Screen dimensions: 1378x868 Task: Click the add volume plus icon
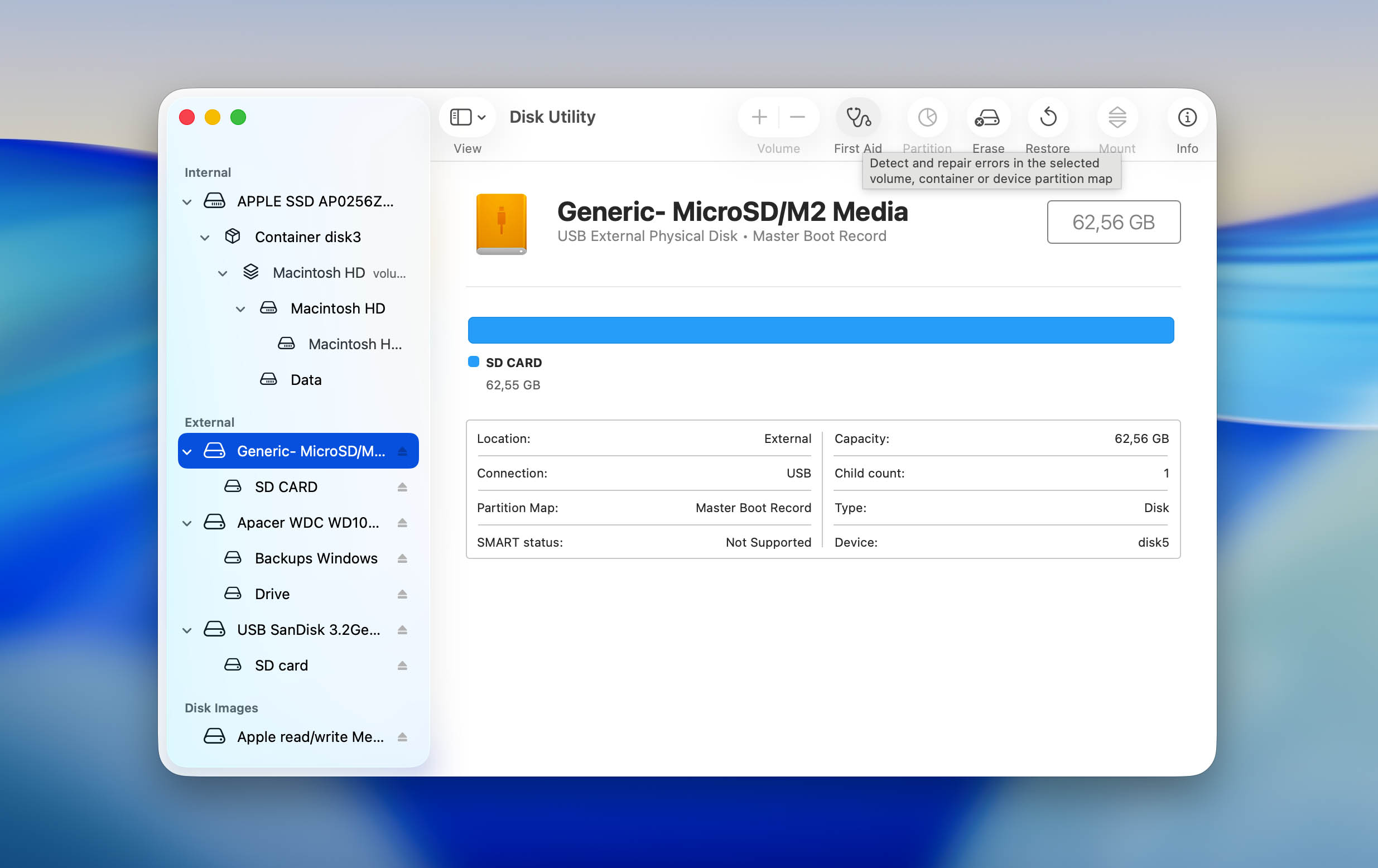point(759,117)
